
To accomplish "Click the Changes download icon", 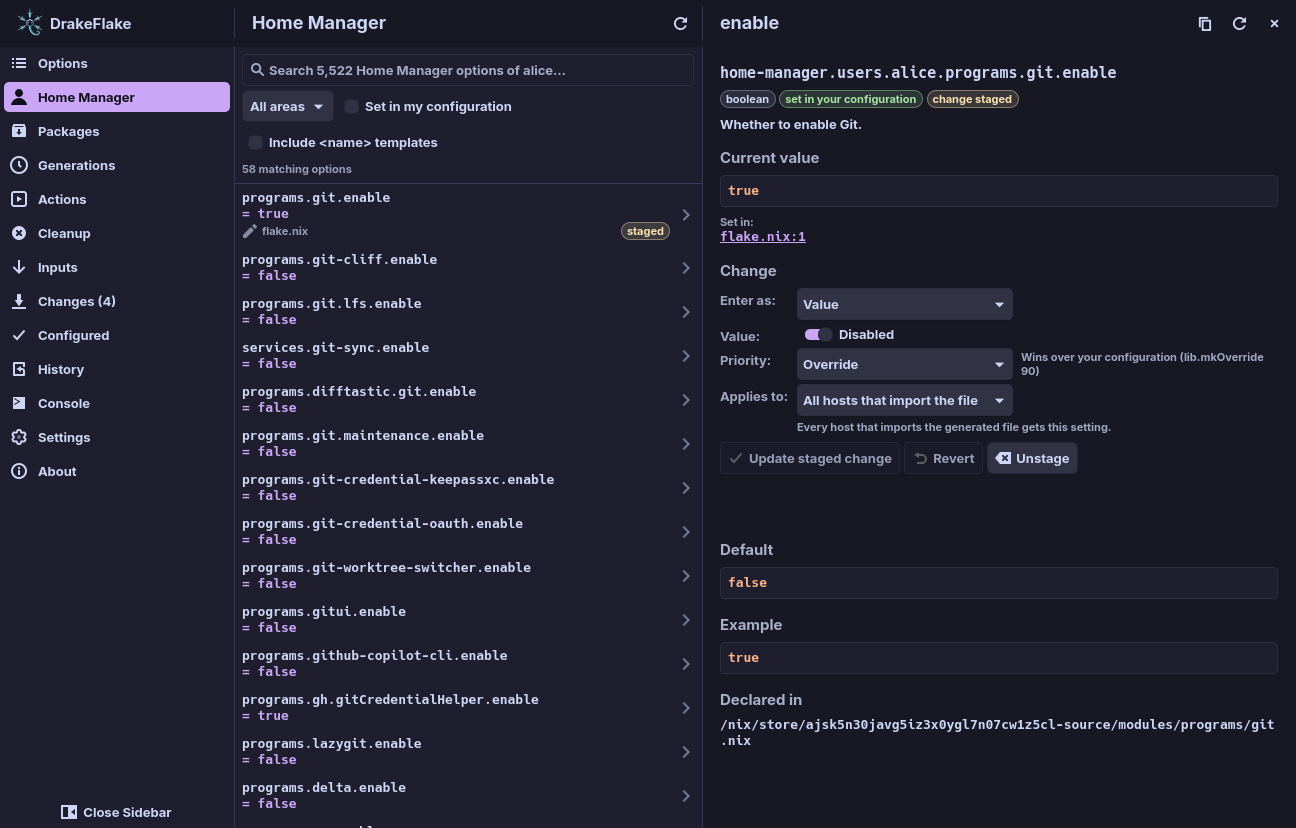I will (19, 301).
